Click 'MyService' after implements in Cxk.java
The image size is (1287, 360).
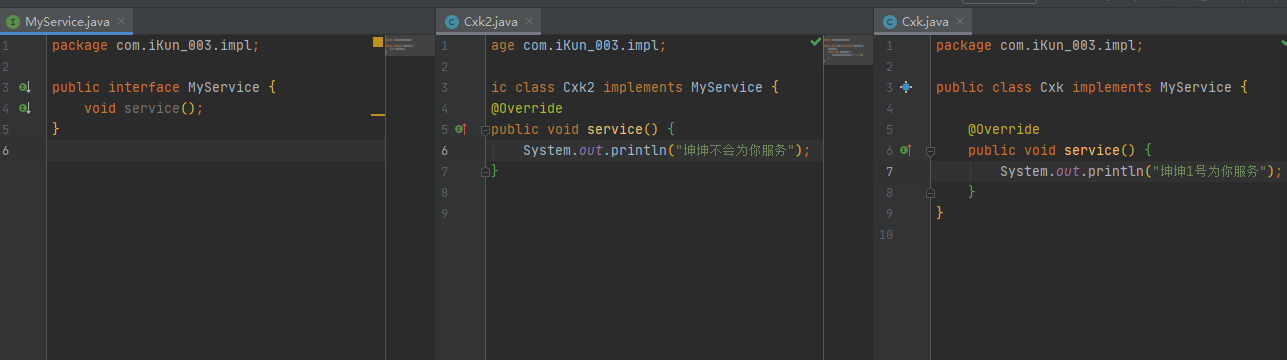(x=1196, y=87)
